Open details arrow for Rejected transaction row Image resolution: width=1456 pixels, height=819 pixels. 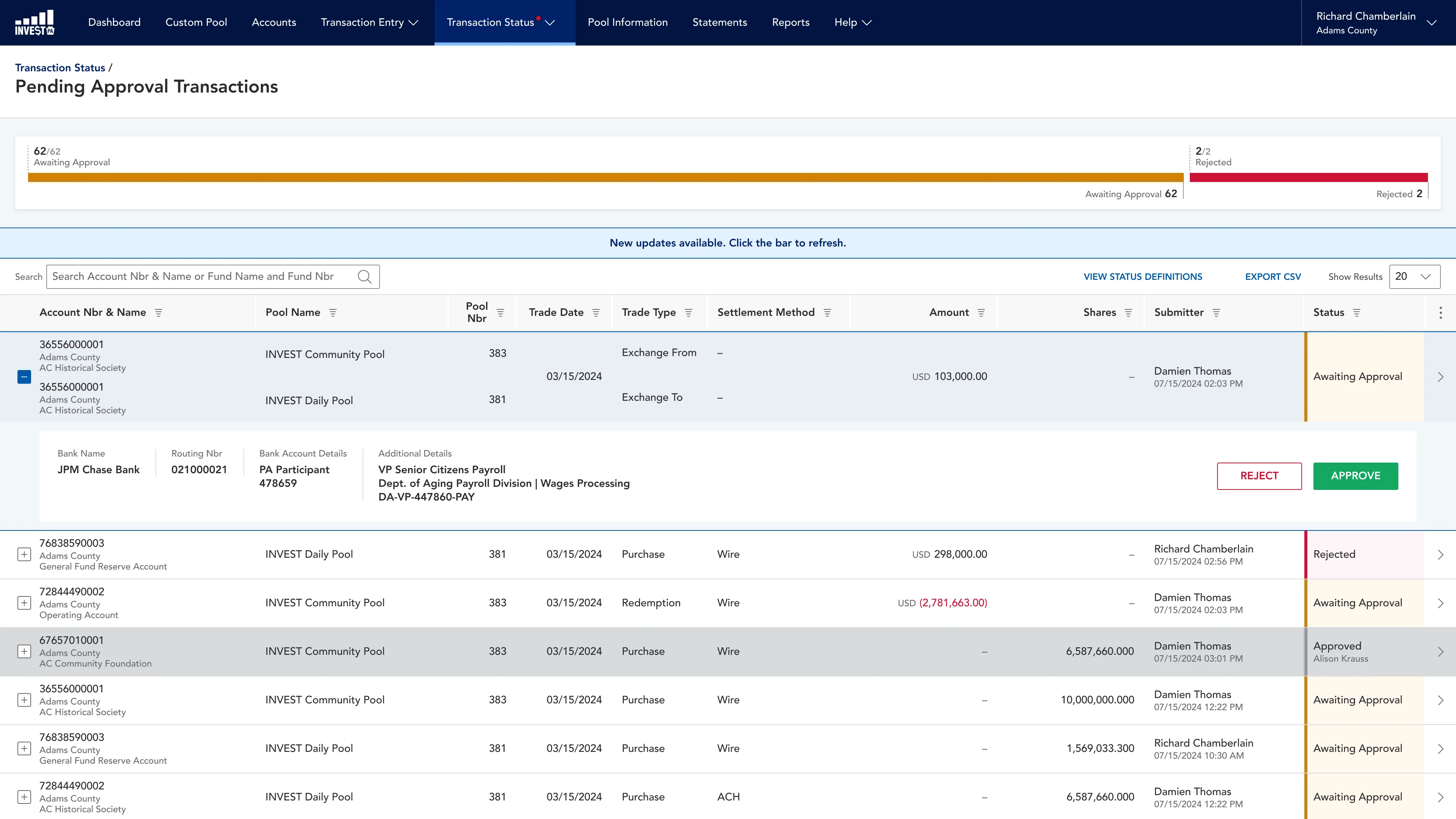point(1440,554)
